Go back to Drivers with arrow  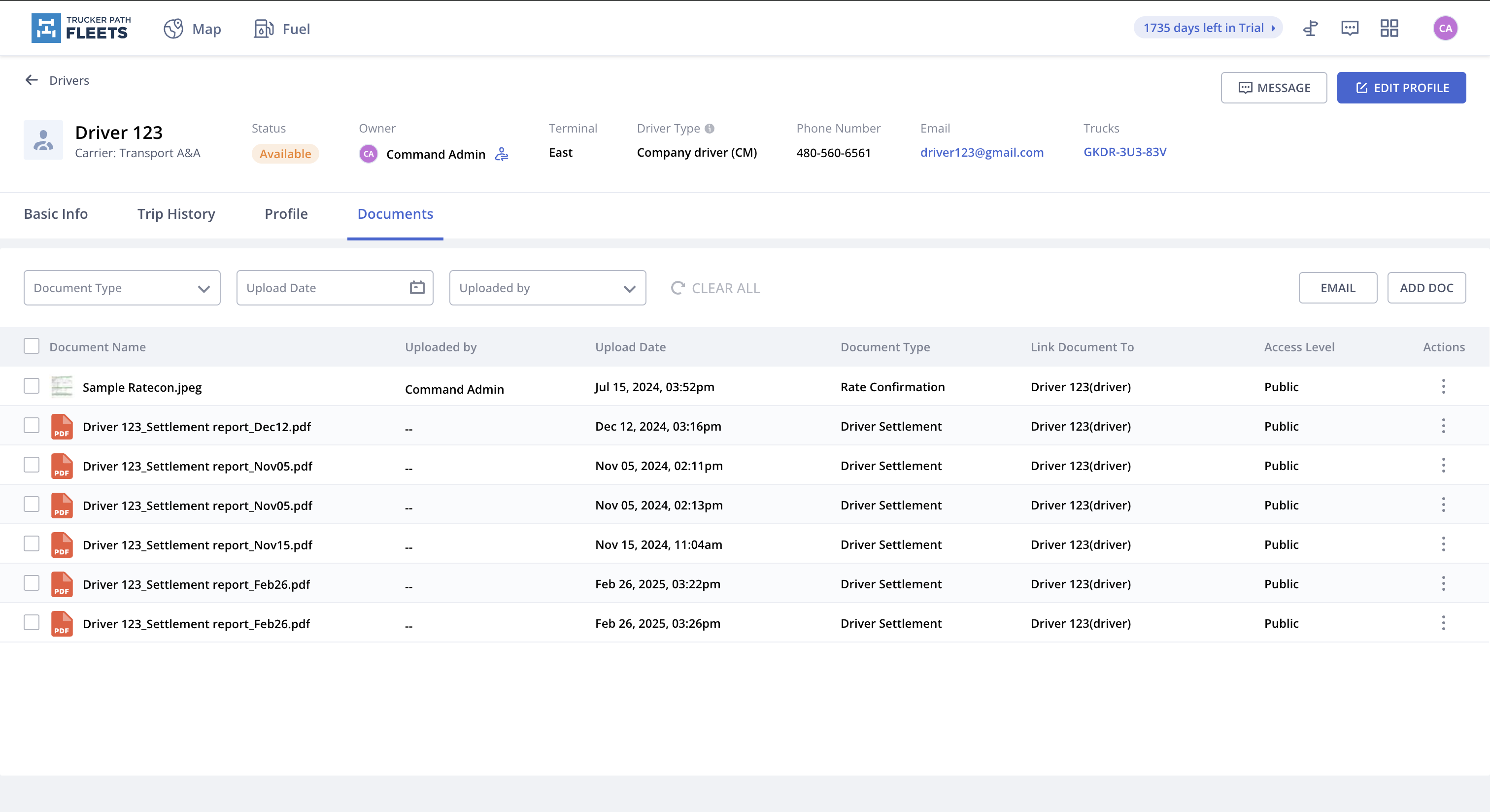32,80
